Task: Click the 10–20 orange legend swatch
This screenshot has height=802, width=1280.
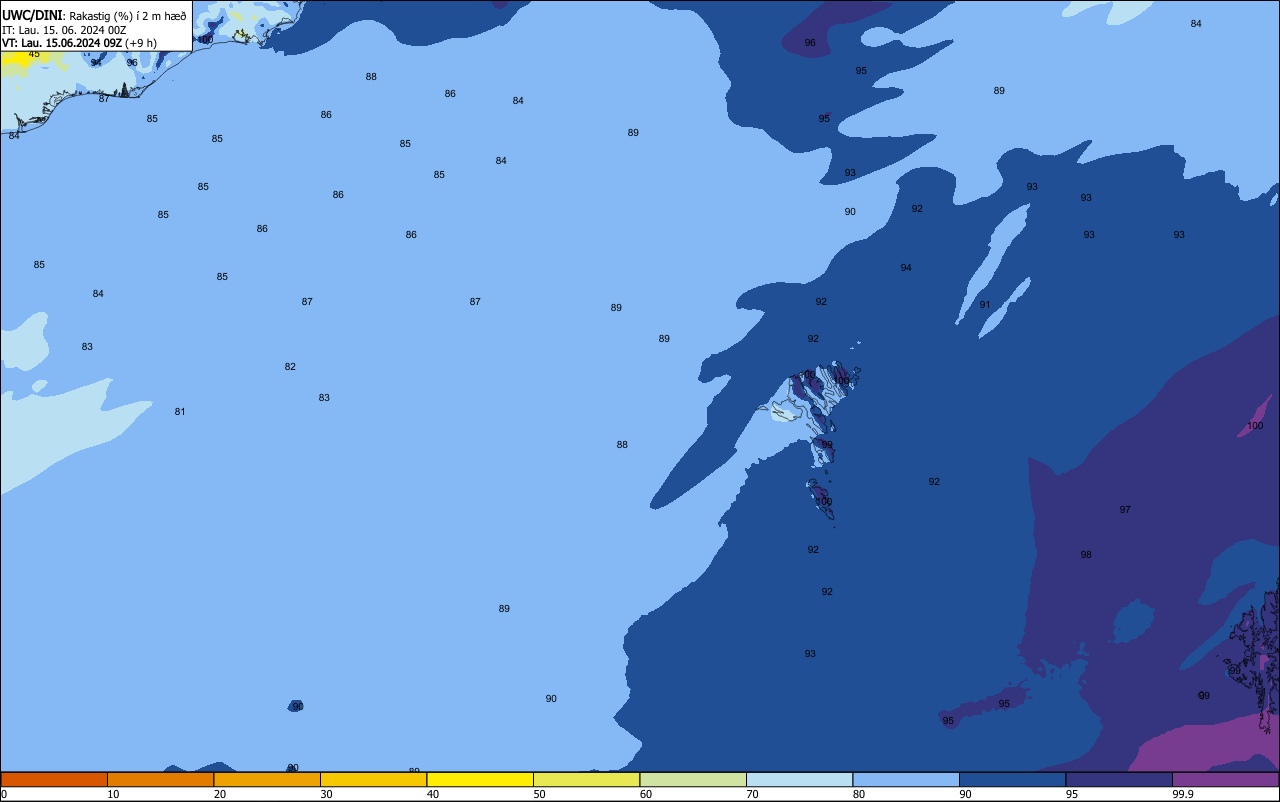Action: point(161,779)
